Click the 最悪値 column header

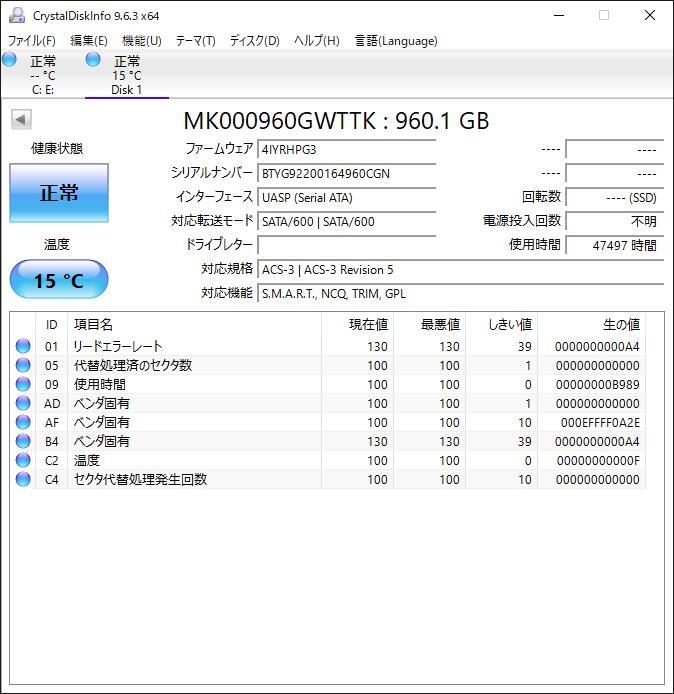coord(430,325)
